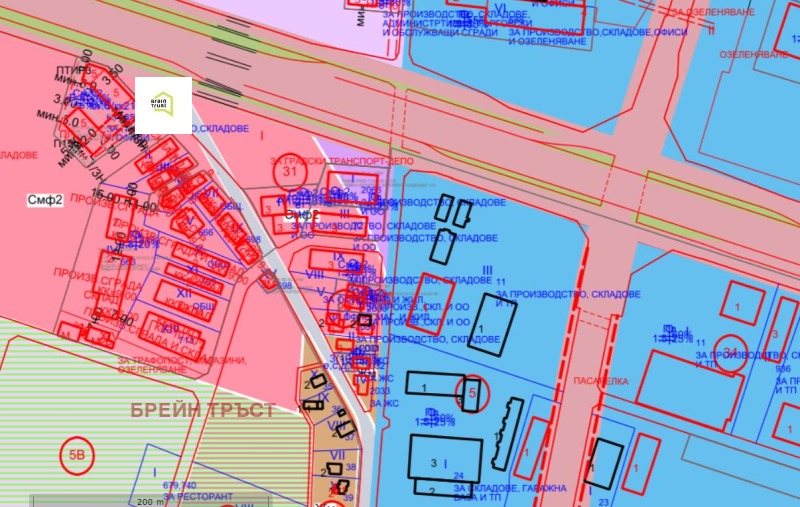Screen dimensions: 800x507
Task: Click the Смф2 zone label
Action: click(45, 200)
